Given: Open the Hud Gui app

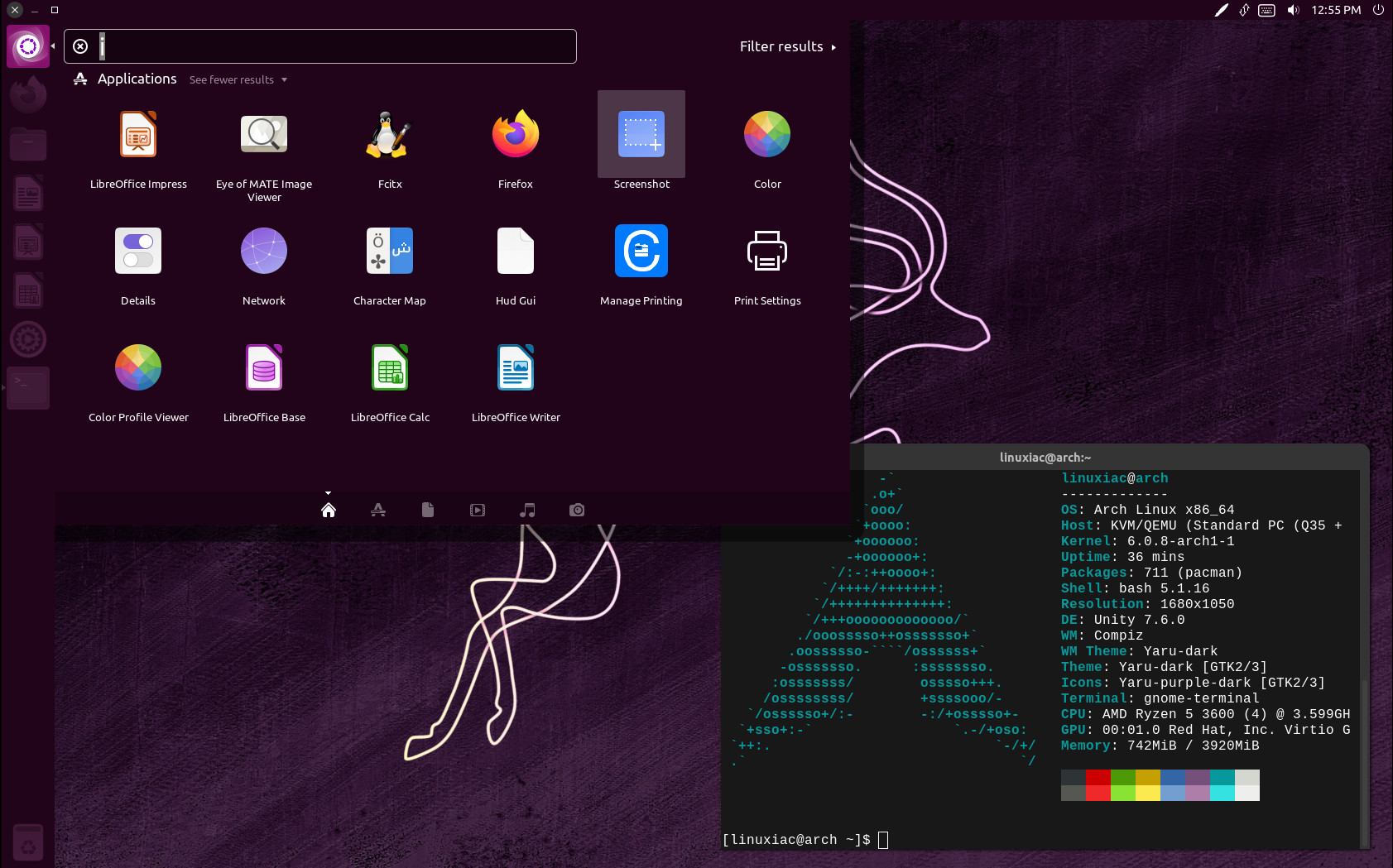Looking at the screenshot, I should coord(516,265).
